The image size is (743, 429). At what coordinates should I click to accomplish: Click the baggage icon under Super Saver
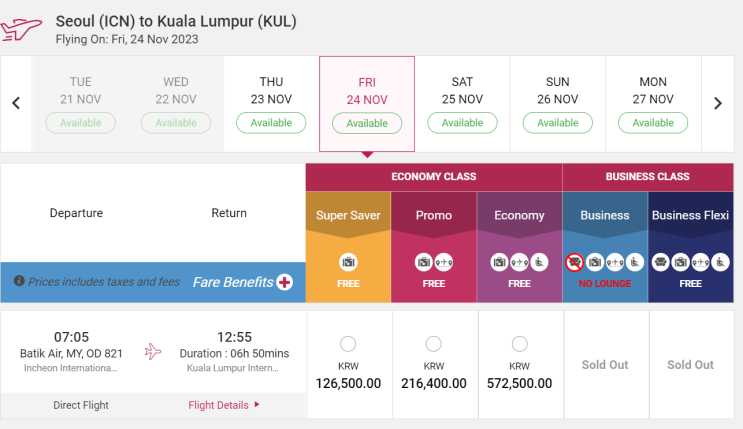(348, 262)
